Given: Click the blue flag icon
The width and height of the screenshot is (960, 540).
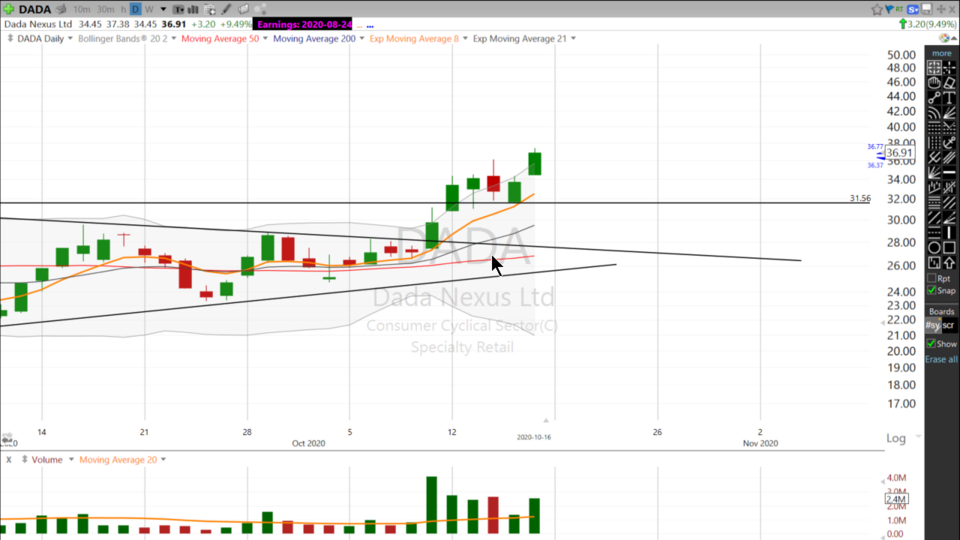Looking at the screenshot, I should (x=889, y=9).
